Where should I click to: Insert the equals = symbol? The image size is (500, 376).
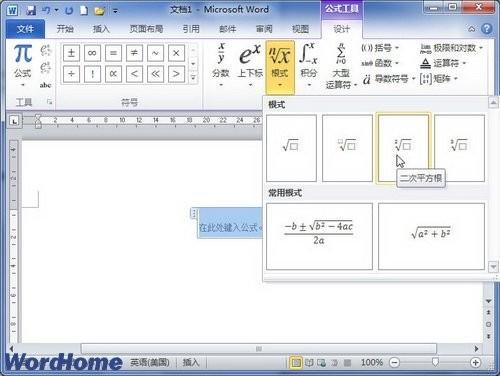click(x=113, y=53)
